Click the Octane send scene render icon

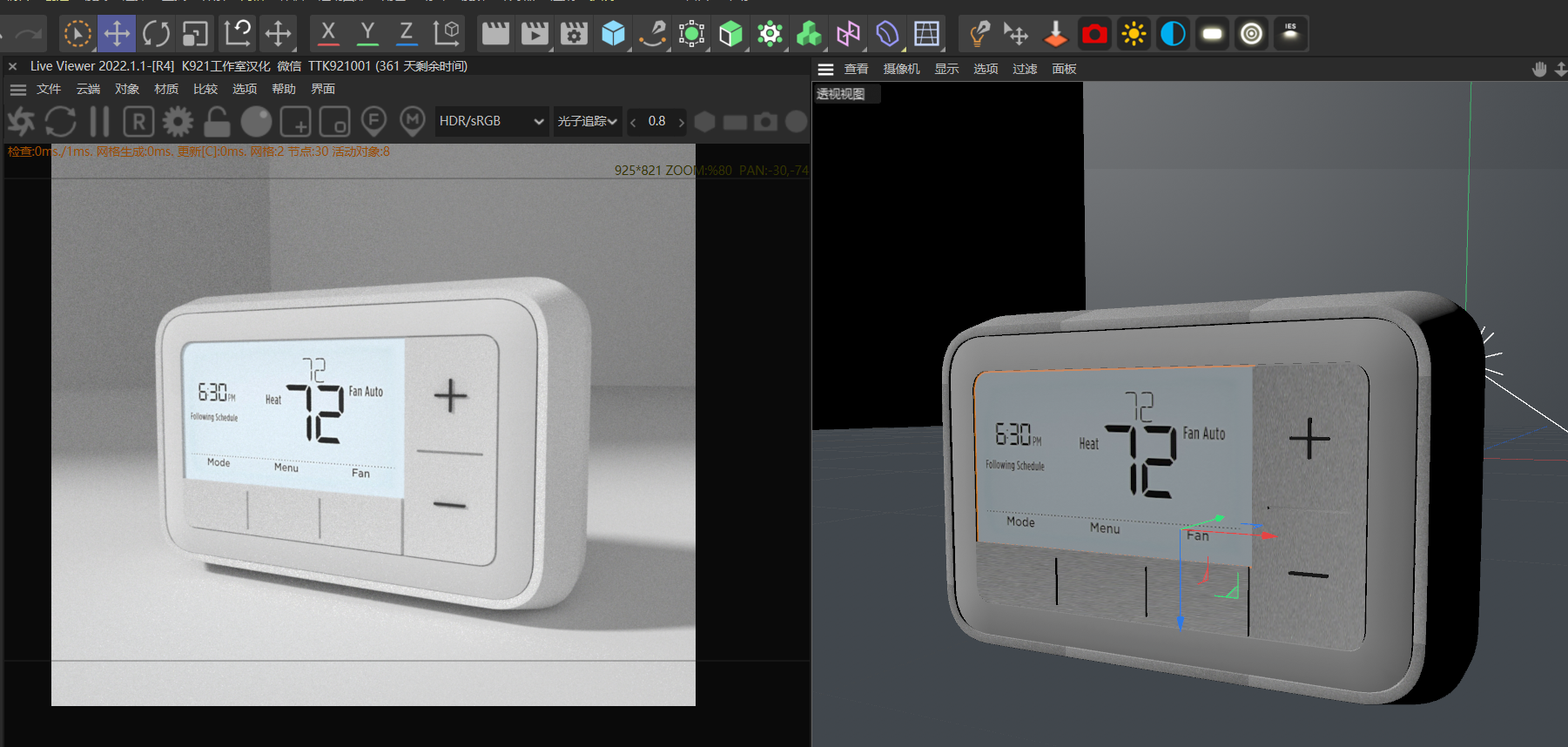(x=21, y=122)
